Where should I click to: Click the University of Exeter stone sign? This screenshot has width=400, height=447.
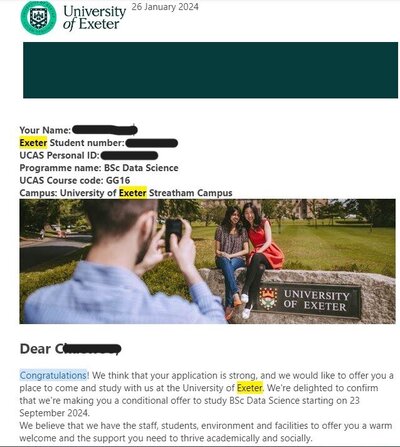(306, 301)
